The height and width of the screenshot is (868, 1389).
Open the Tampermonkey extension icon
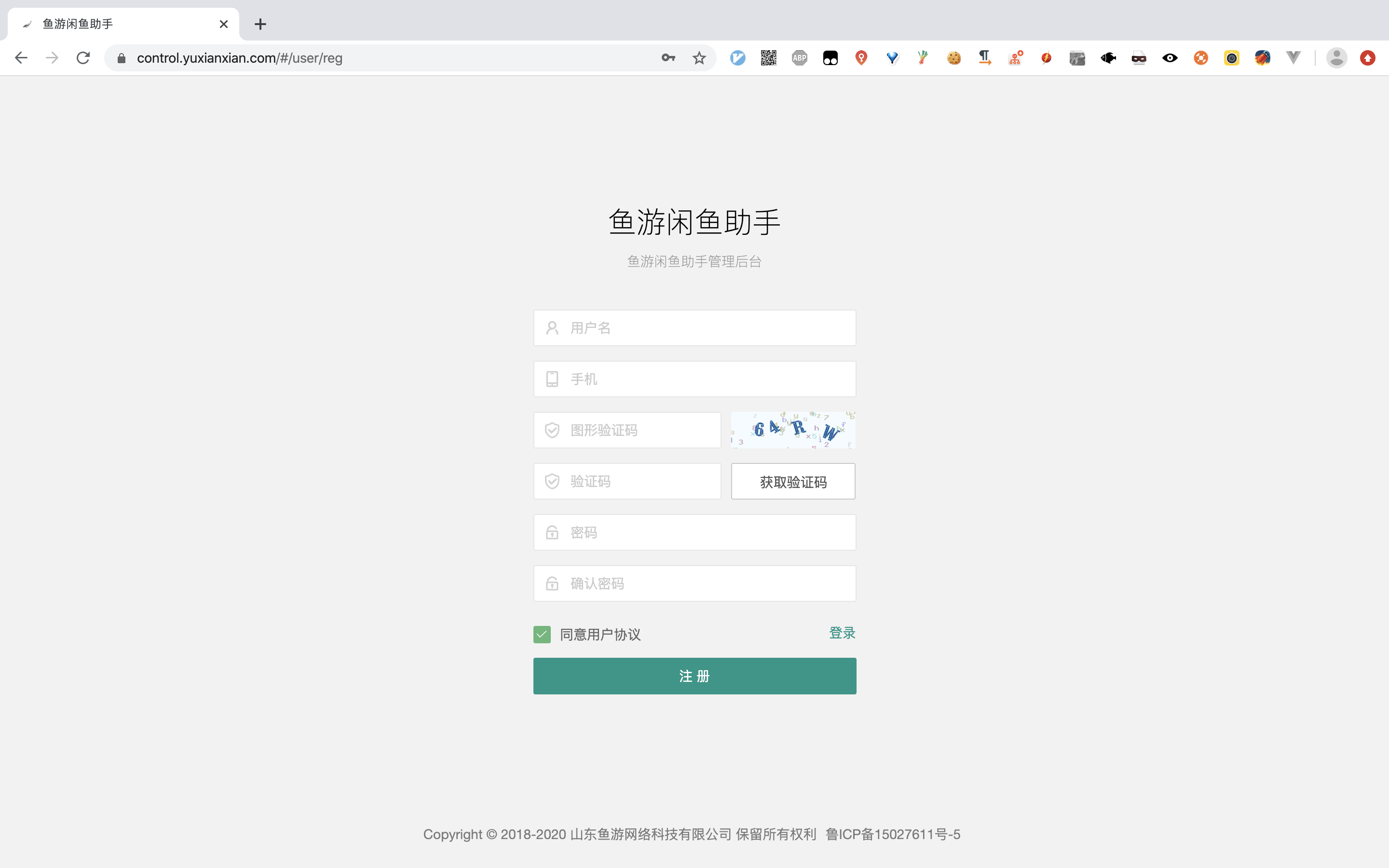(x=830, y=58)
